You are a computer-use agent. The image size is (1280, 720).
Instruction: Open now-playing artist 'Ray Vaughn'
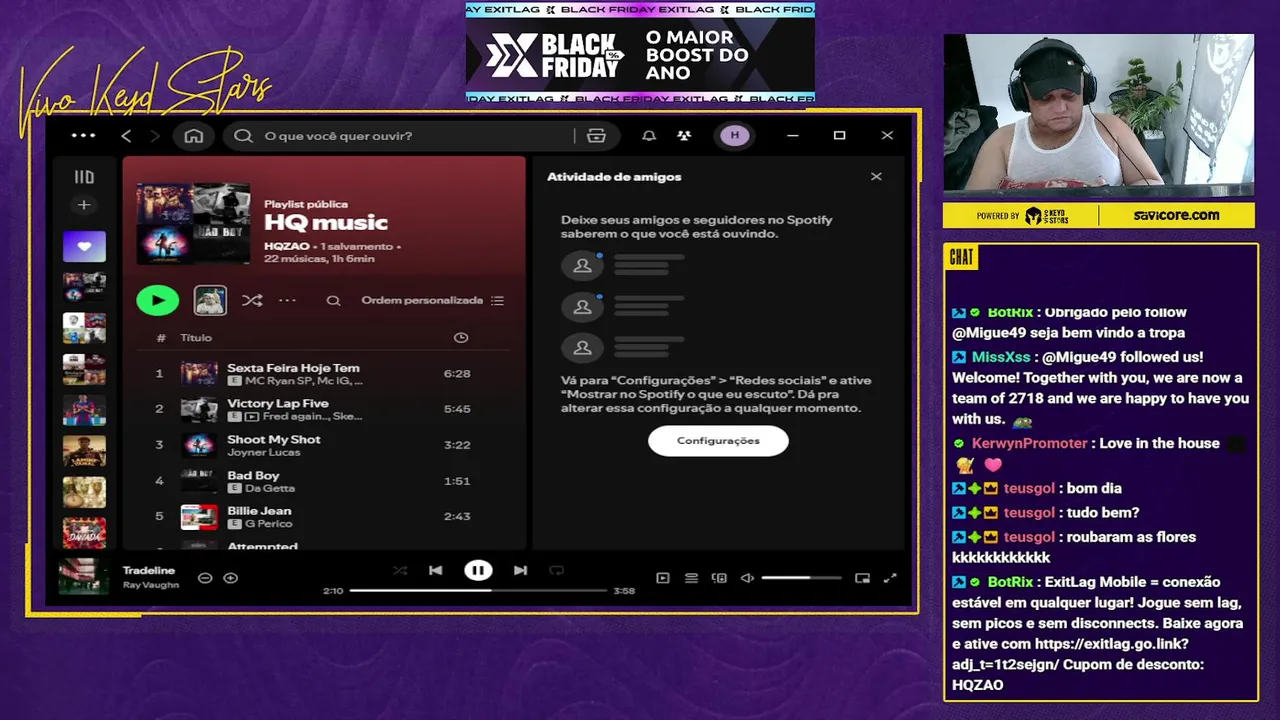coord(151,585)
